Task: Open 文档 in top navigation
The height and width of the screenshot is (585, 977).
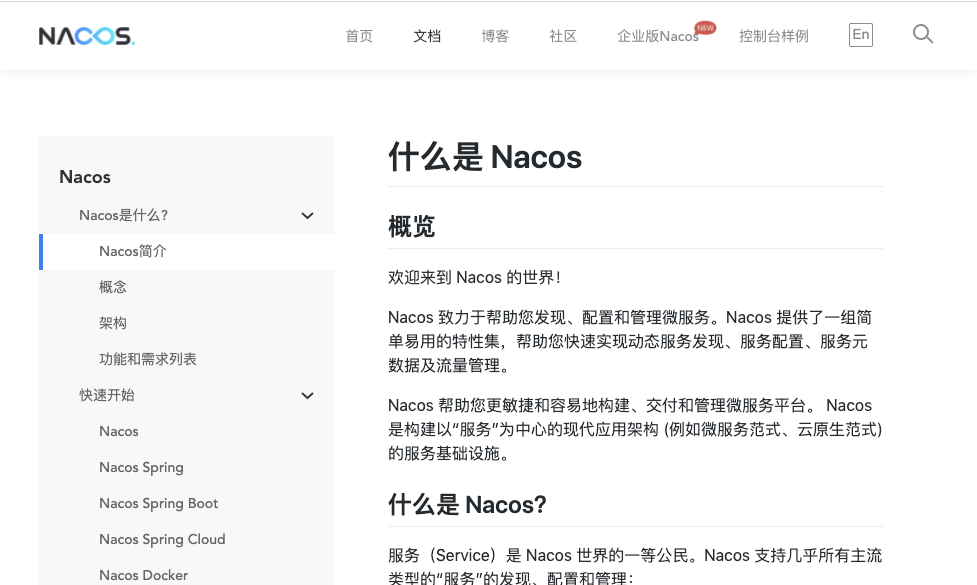Action: (427, 36)
